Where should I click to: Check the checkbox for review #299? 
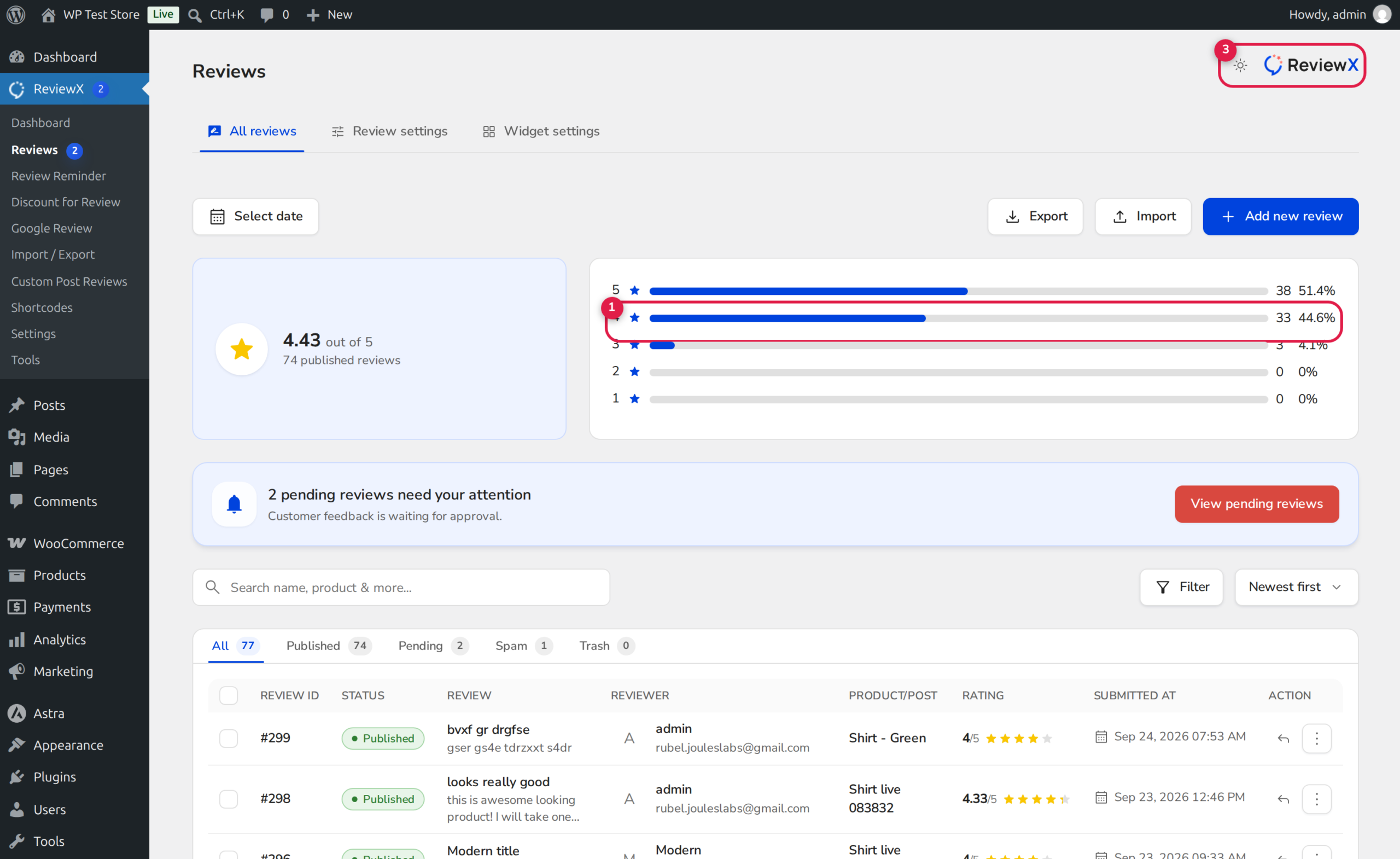click(x=229, y=739)
